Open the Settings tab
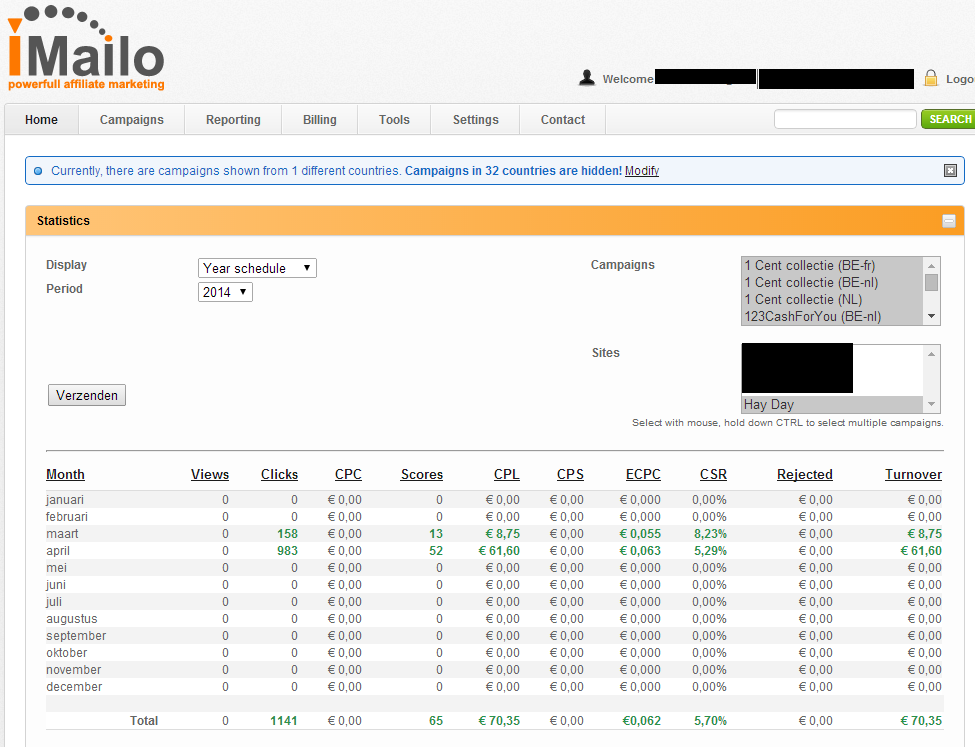Image resolution: width=975 pixels, height=747 pixels. [x=475, y=119]
